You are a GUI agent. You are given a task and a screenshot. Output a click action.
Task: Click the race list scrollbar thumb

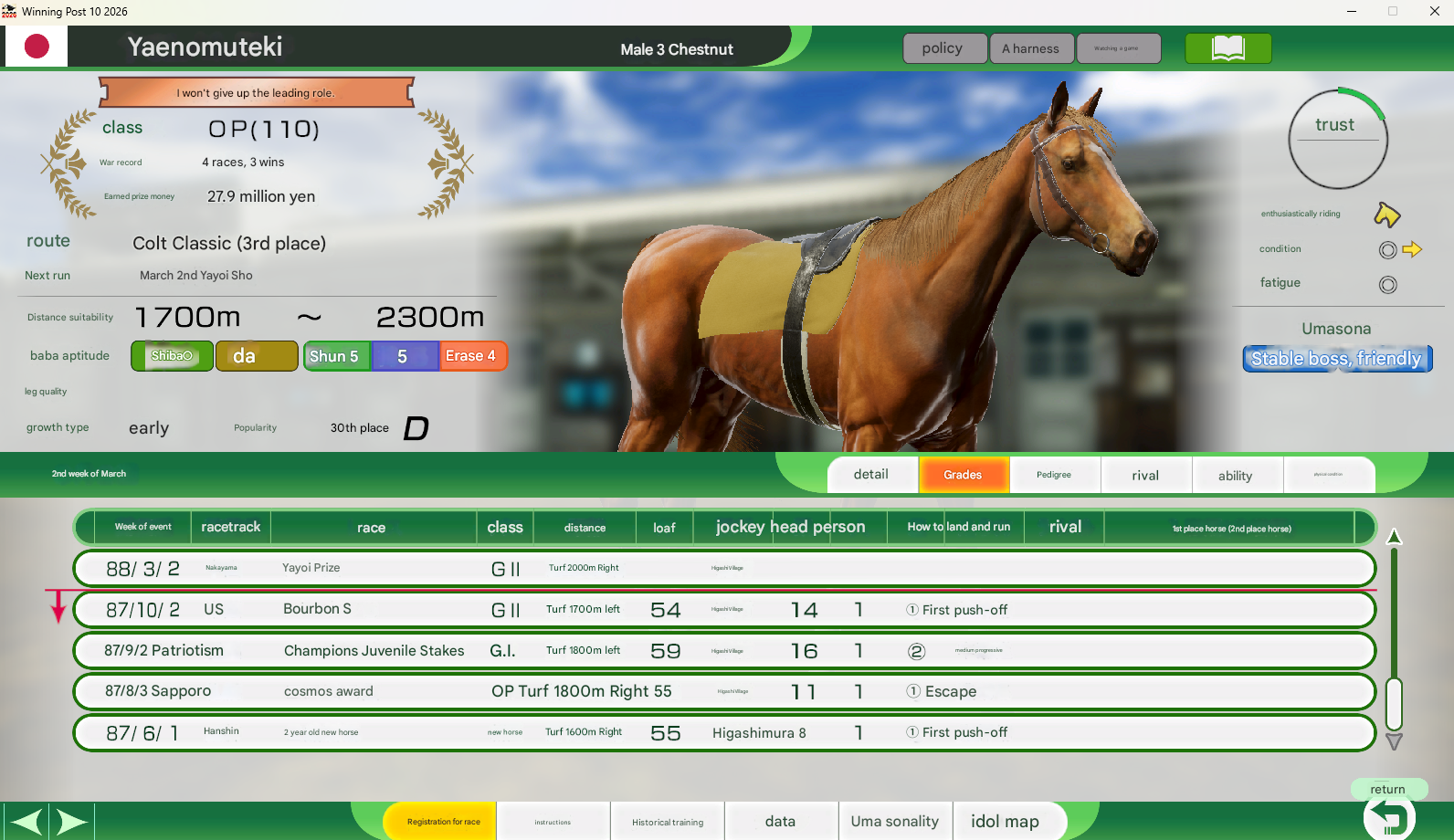tap(1394, 704)
